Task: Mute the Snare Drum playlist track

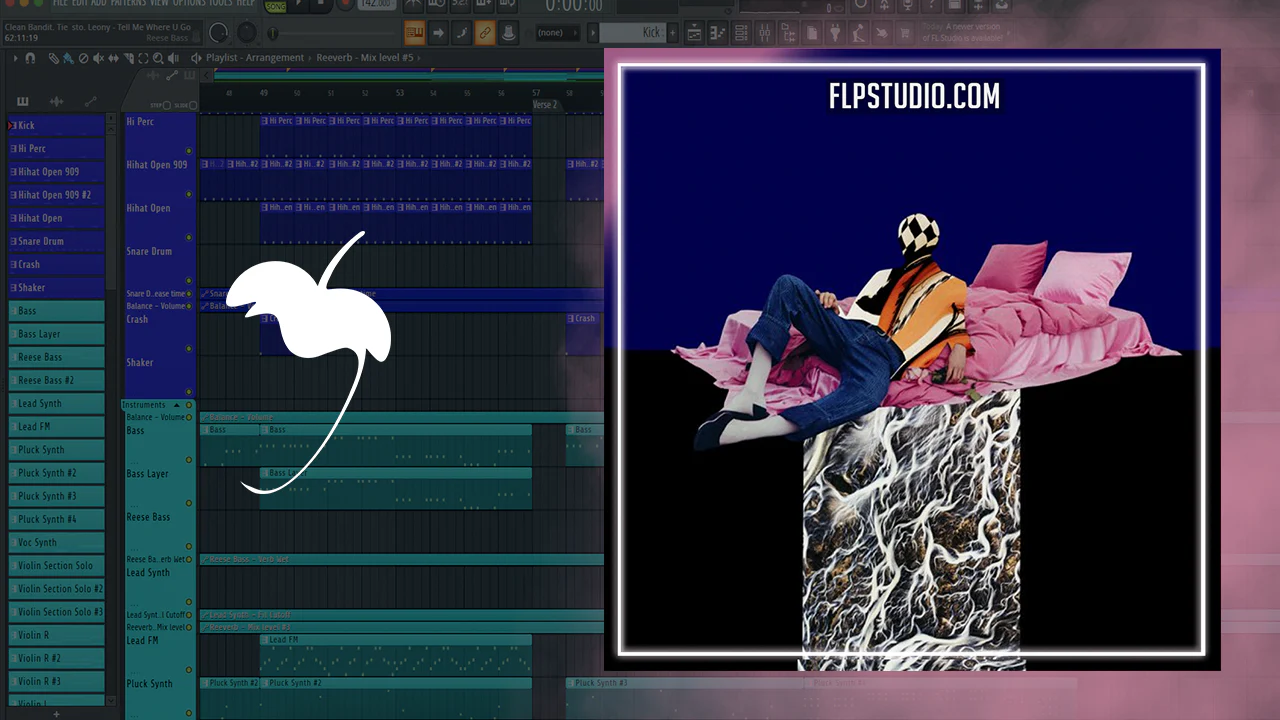Action: [189, 281]
